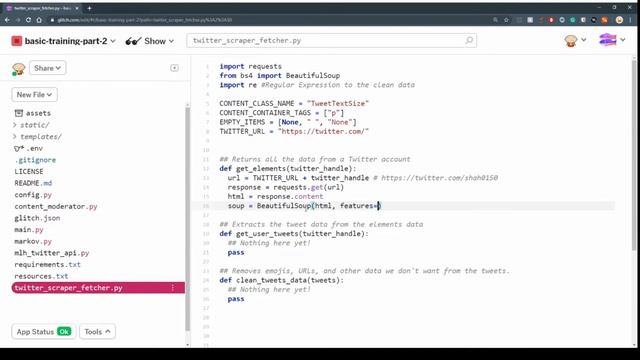Open the Glitch fish account menu
Screen dimensions: 640x360
[612, 40]
